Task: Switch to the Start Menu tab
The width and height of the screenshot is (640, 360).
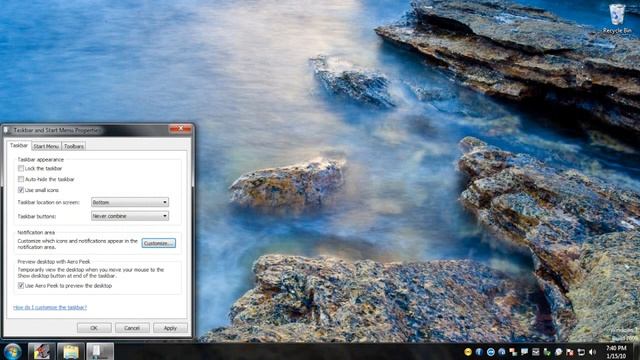Action: [46, 146]
